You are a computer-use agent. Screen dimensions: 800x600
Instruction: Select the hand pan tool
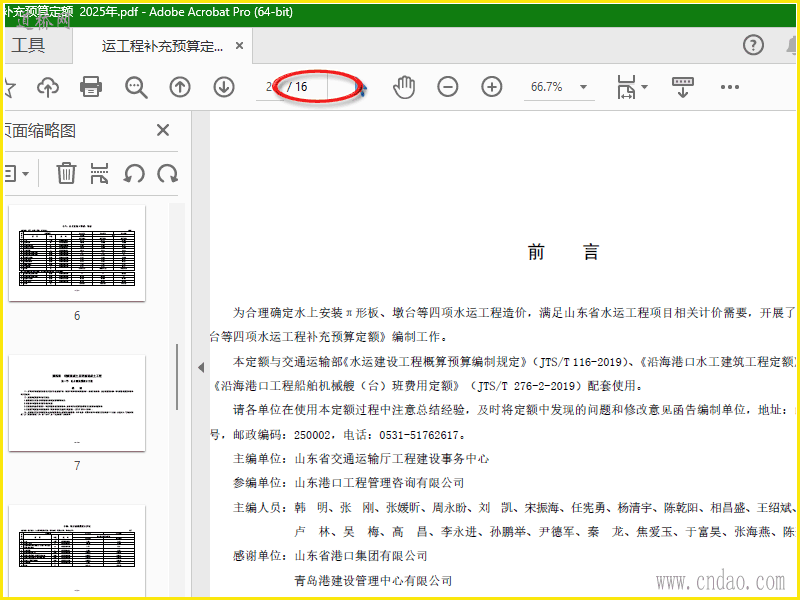(404, 87)
